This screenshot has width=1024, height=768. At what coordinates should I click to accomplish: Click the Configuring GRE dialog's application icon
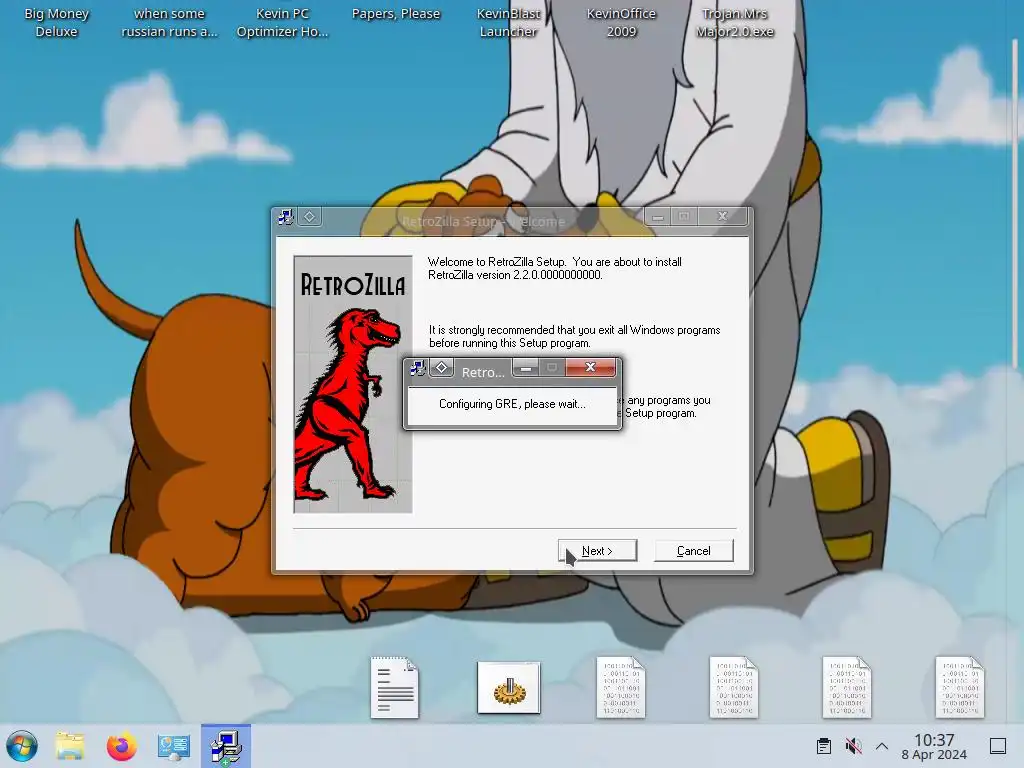pos(417,368)
